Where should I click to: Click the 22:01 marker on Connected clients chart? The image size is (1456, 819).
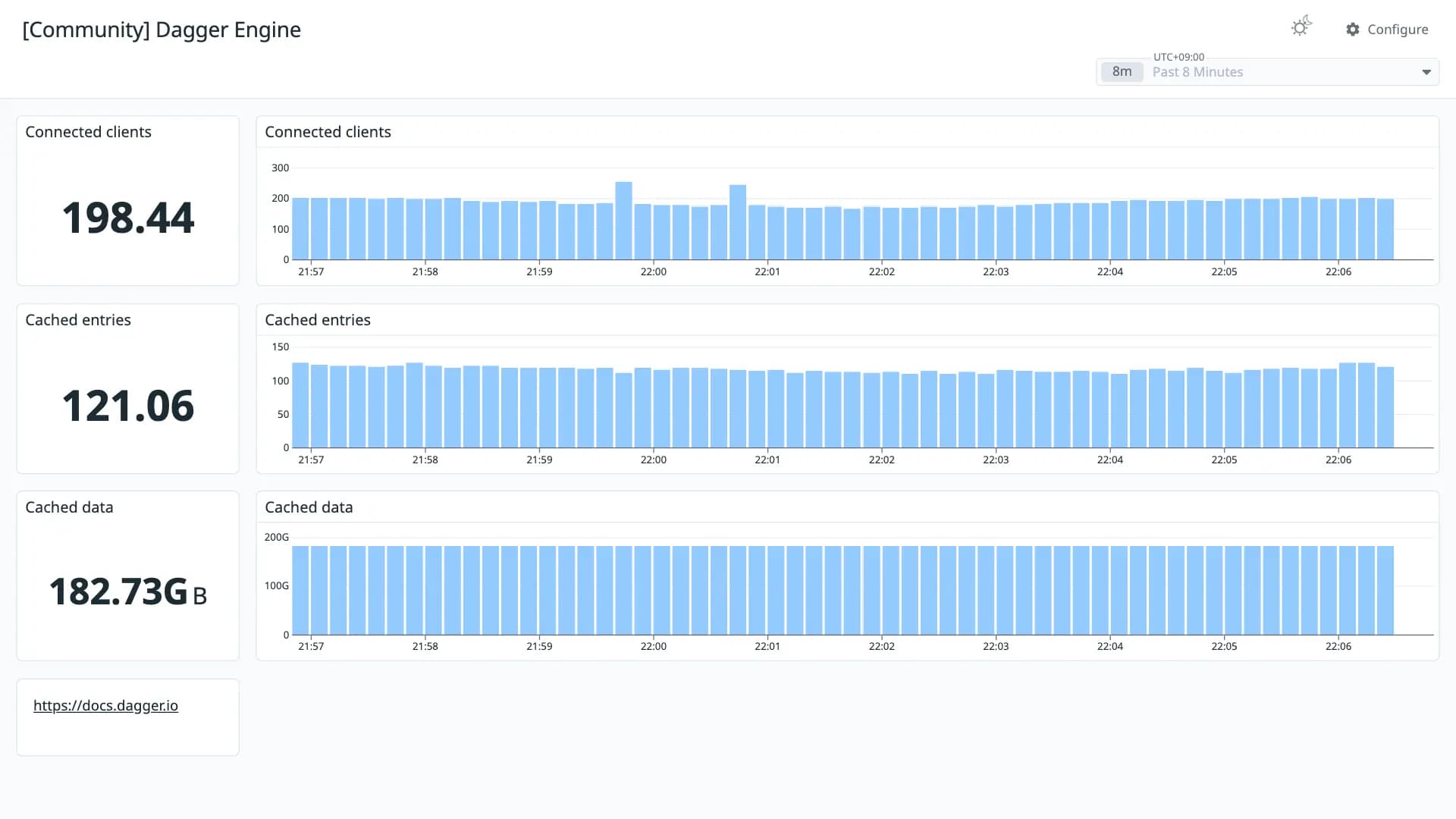click(x=767, y=271)
